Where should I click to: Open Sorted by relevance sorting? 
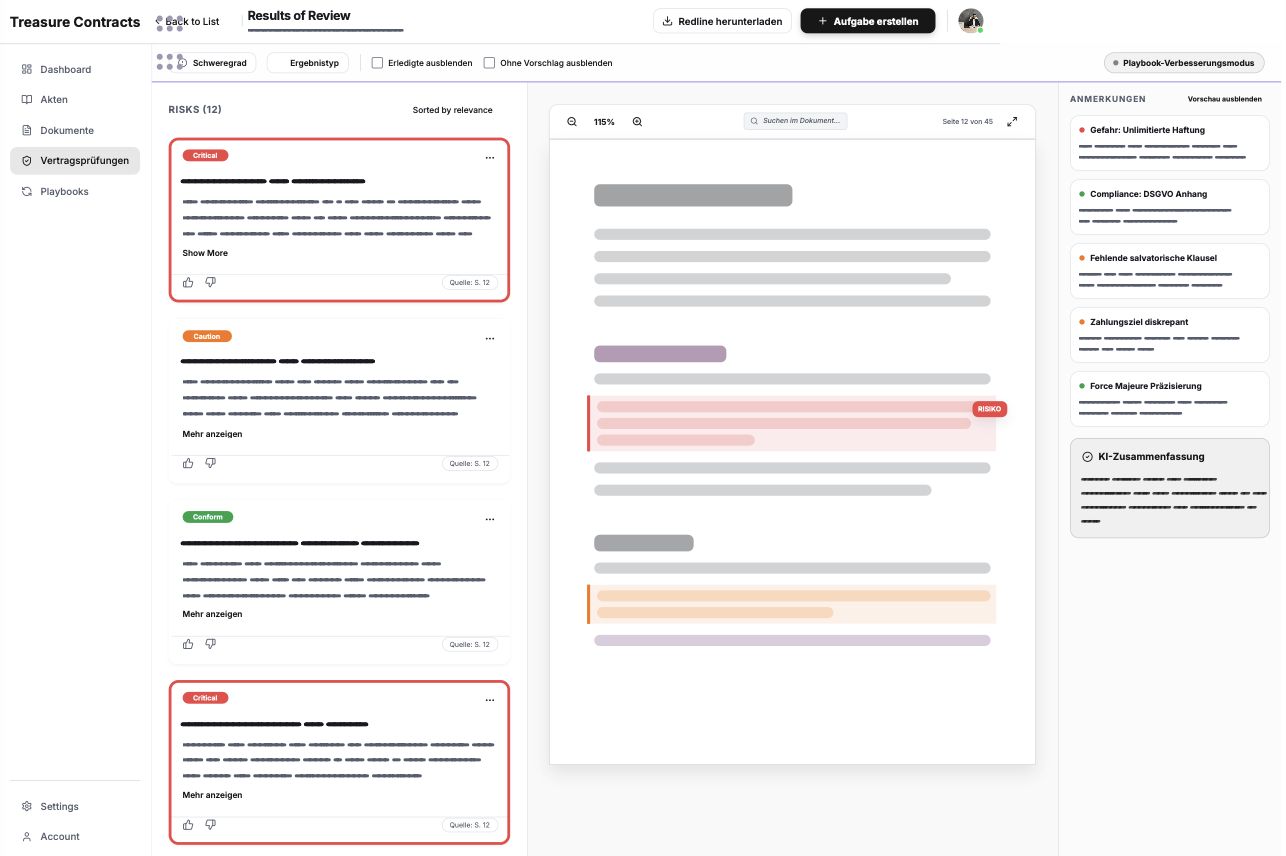[452, 110]
